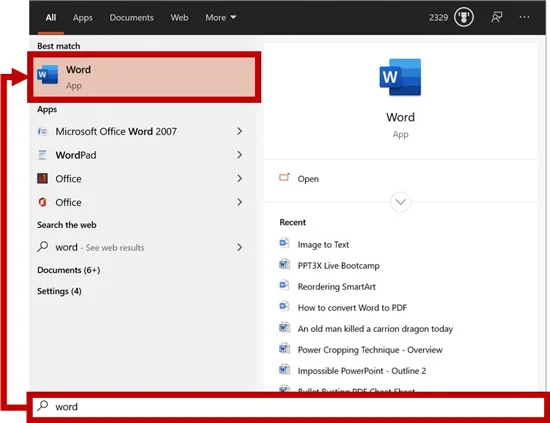The width and height of the screenshot is (550, 423).
Task: Click the red Office logo icon
Action: click(42, 202)
